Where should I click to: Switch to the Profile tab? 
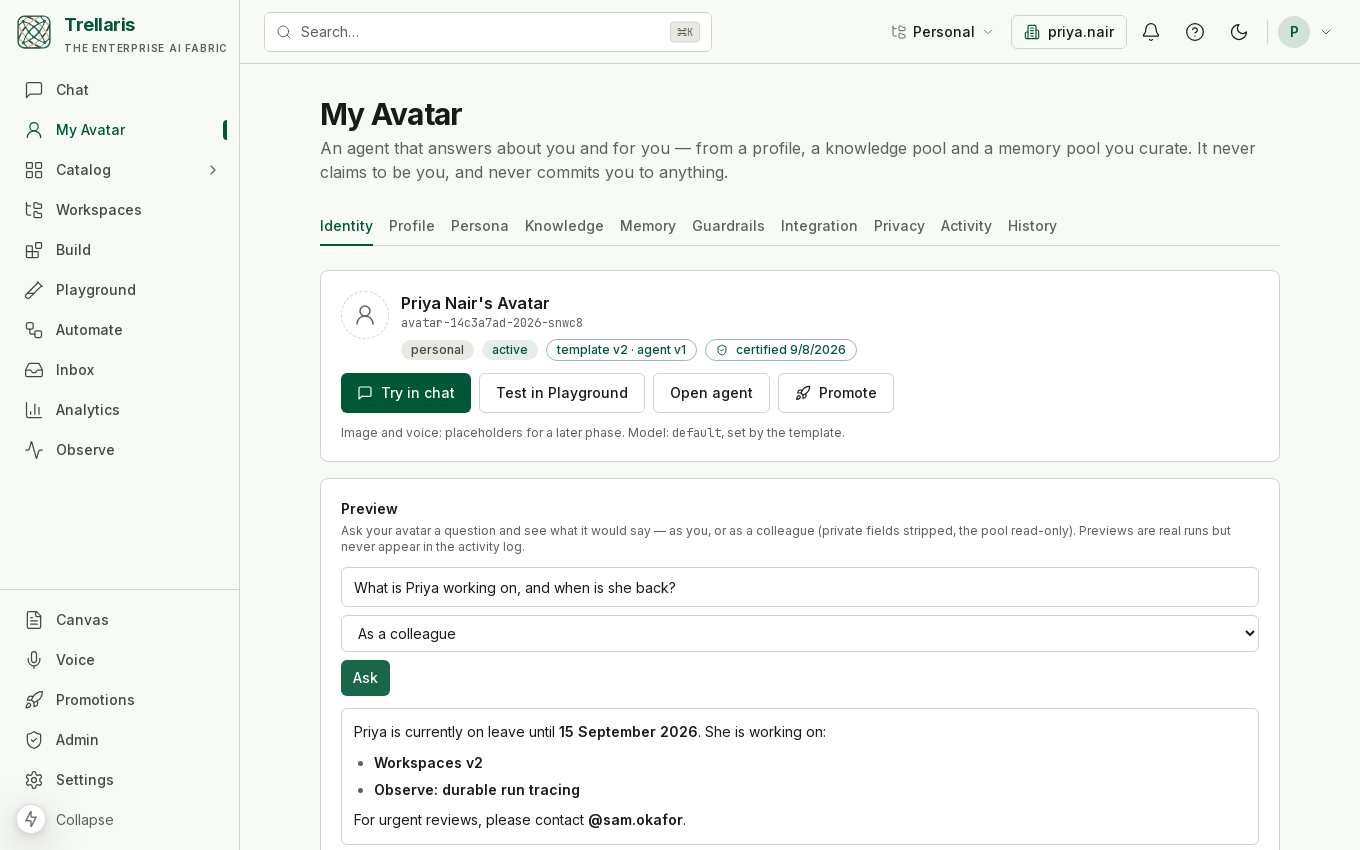412,226
